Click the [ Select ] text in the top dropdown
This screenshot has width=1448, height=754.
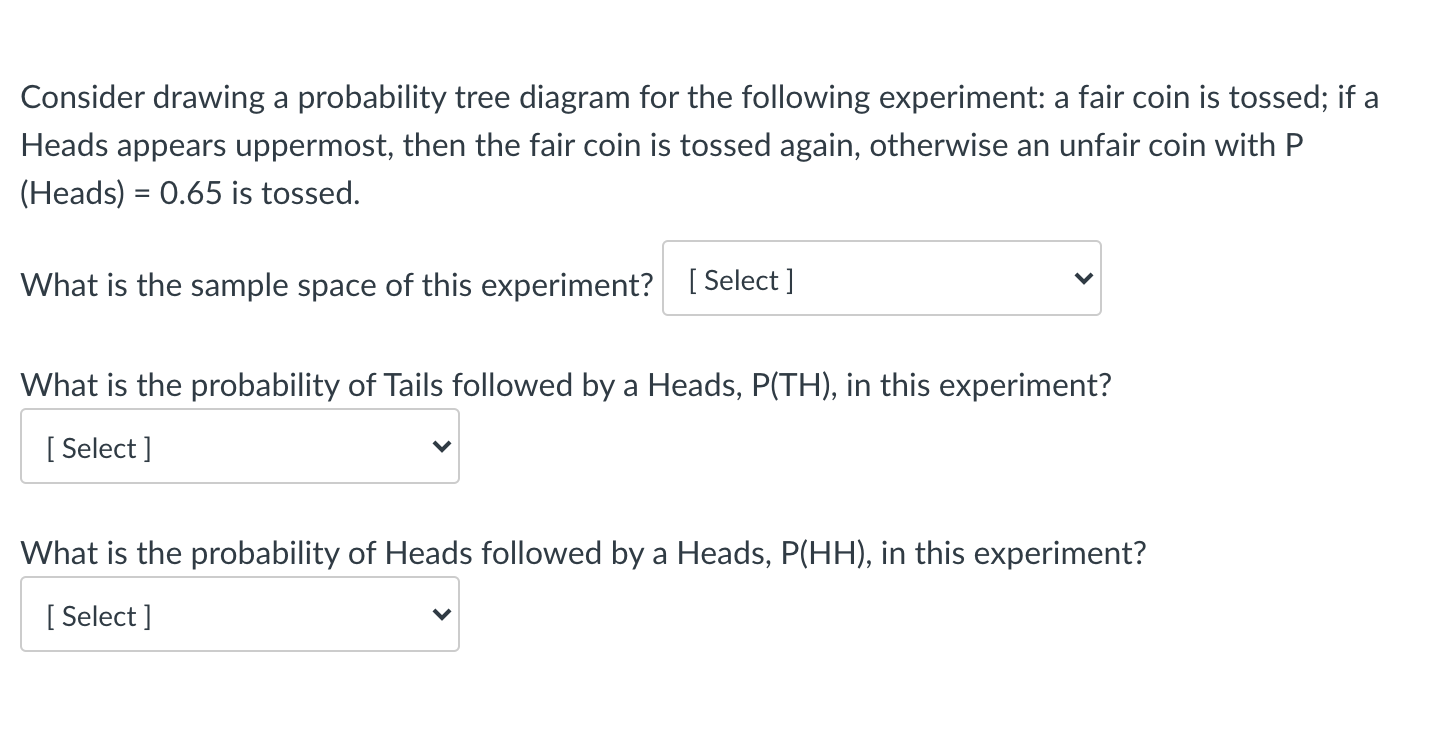[740, 280]
